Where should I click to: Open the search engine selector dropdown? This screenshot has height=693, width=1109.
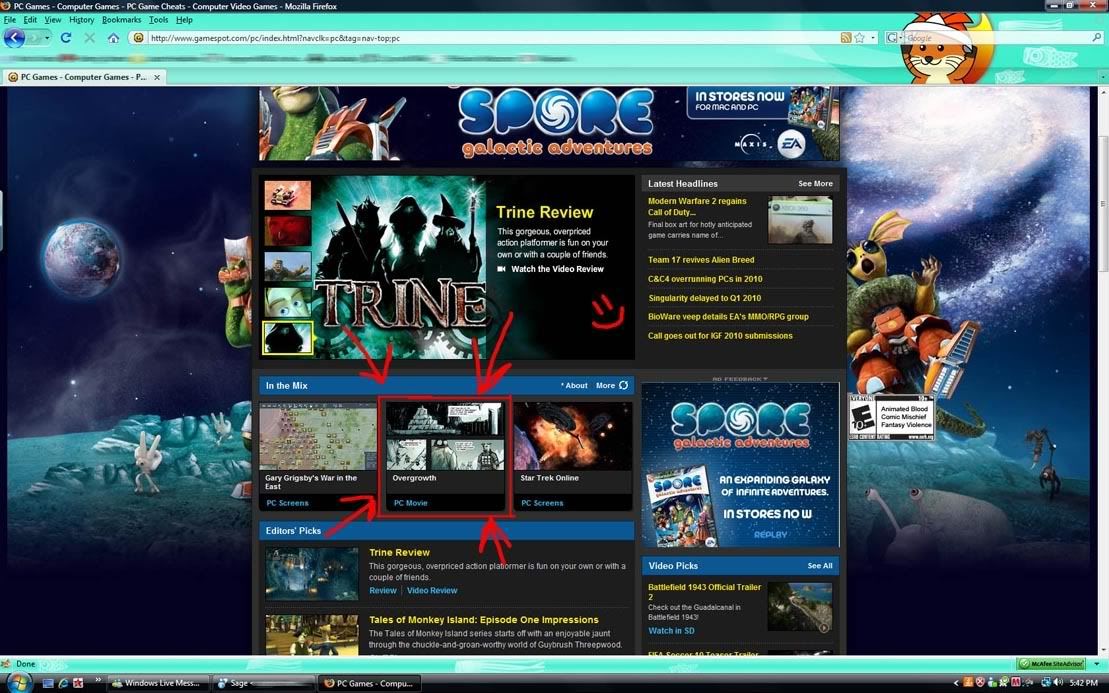[x=893, y=37]
